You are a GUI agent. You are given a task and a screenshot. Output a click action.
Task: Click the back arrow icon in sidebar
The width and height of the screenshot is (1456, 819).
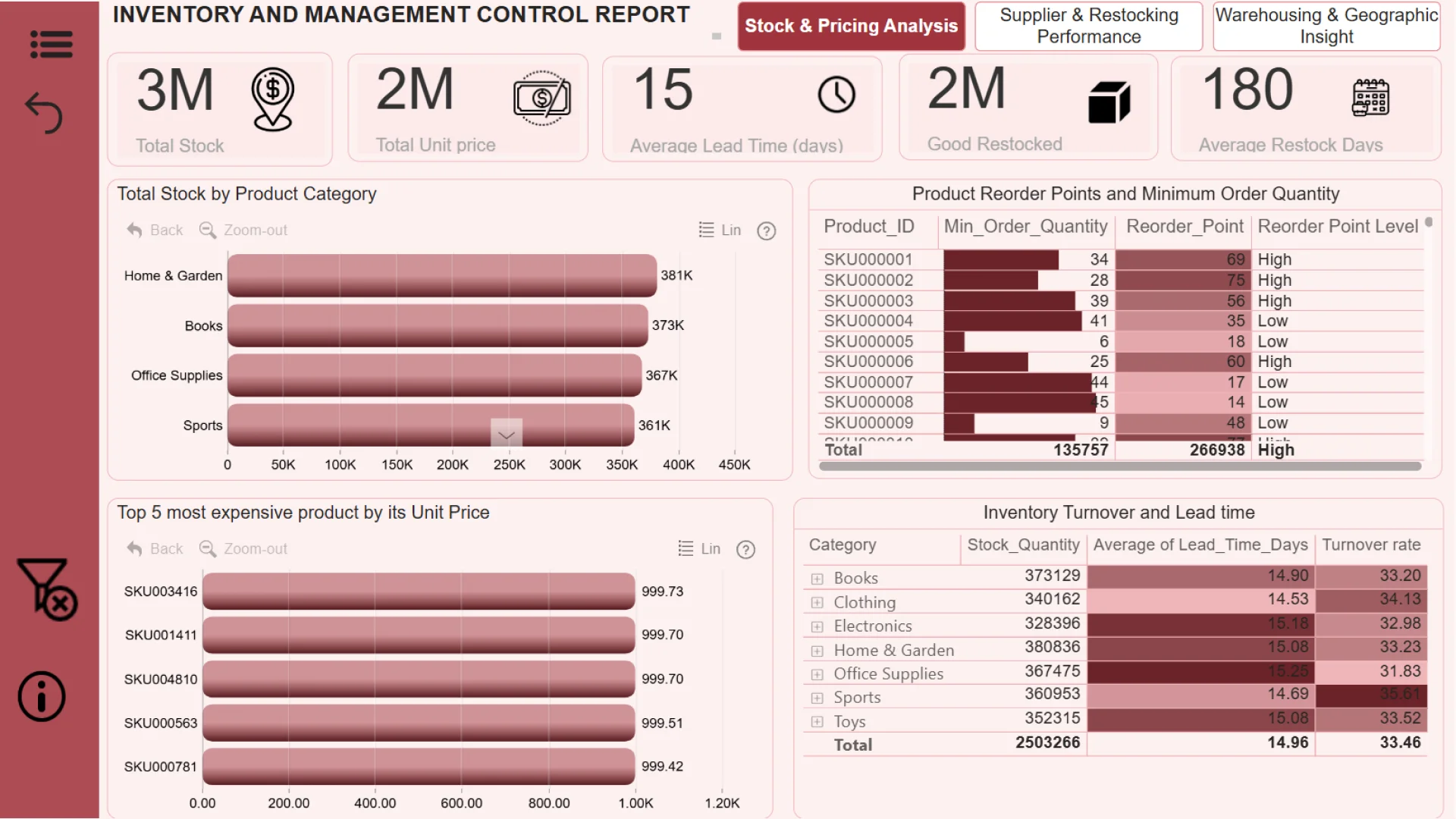click(x=44, y=113)
